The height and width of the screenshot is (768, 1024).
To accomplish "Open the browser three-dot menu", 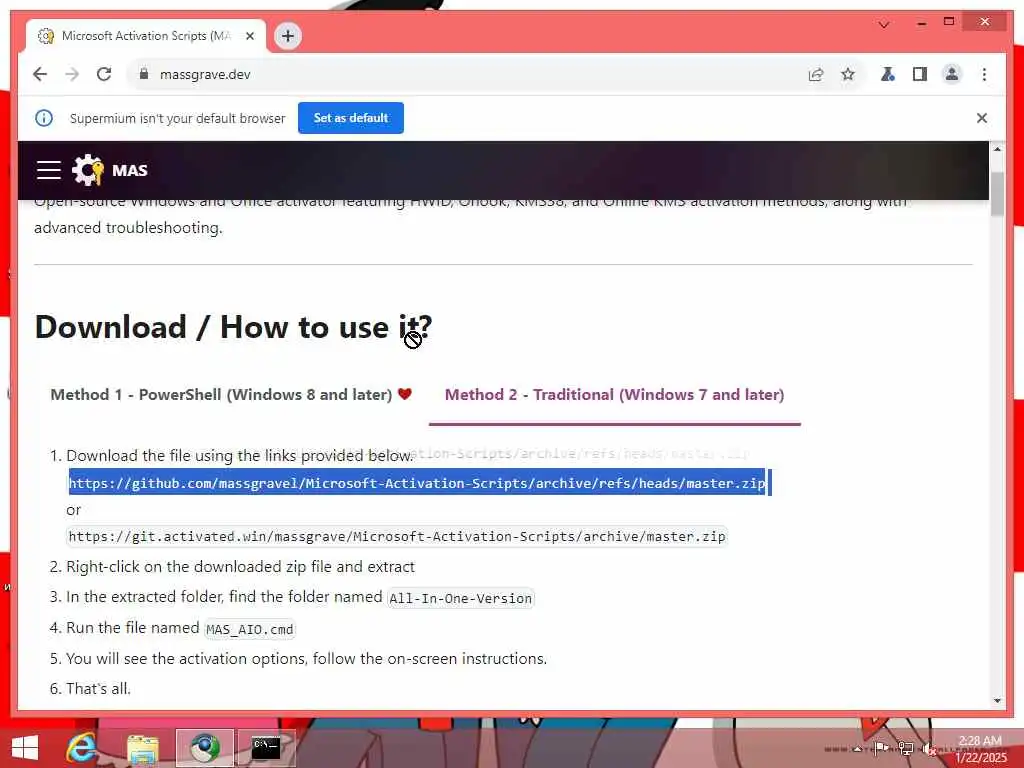I will coord(984,74).
